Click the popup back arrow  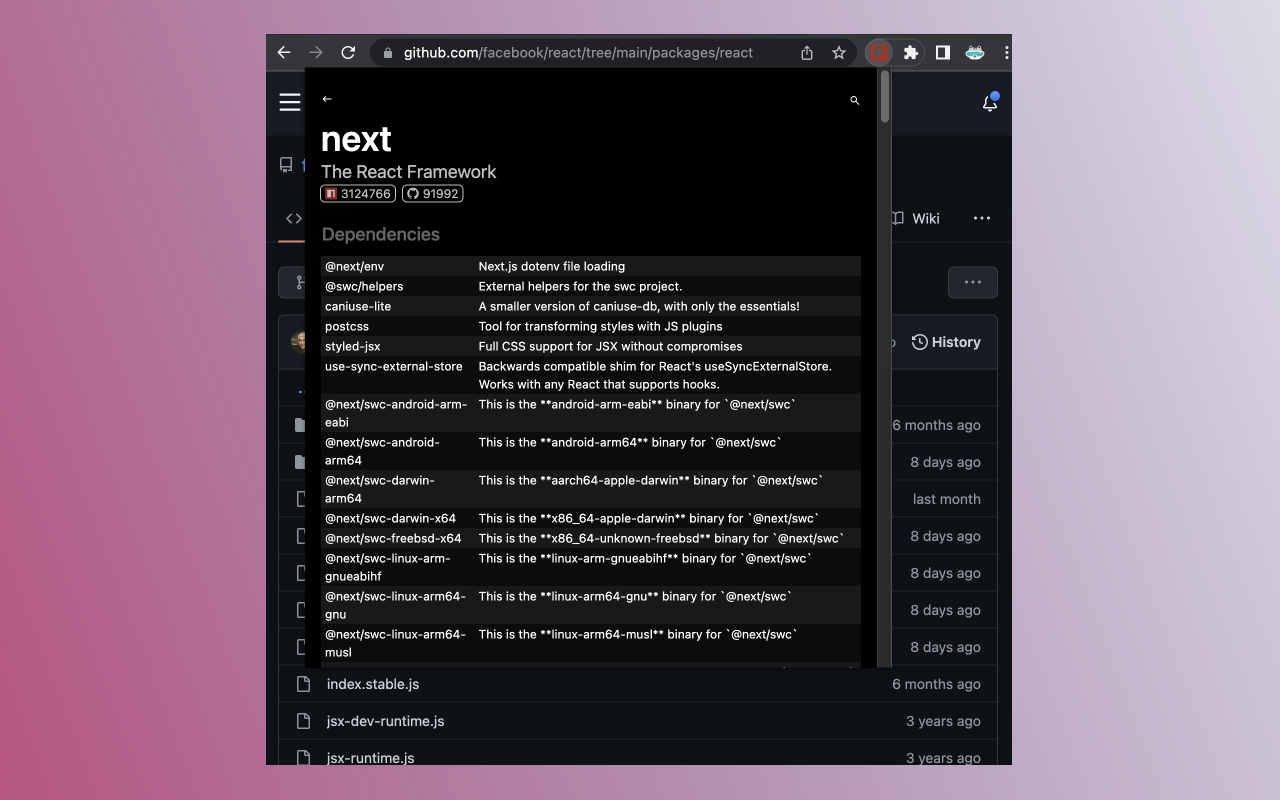pyautogui.click(x=327, y=99)
